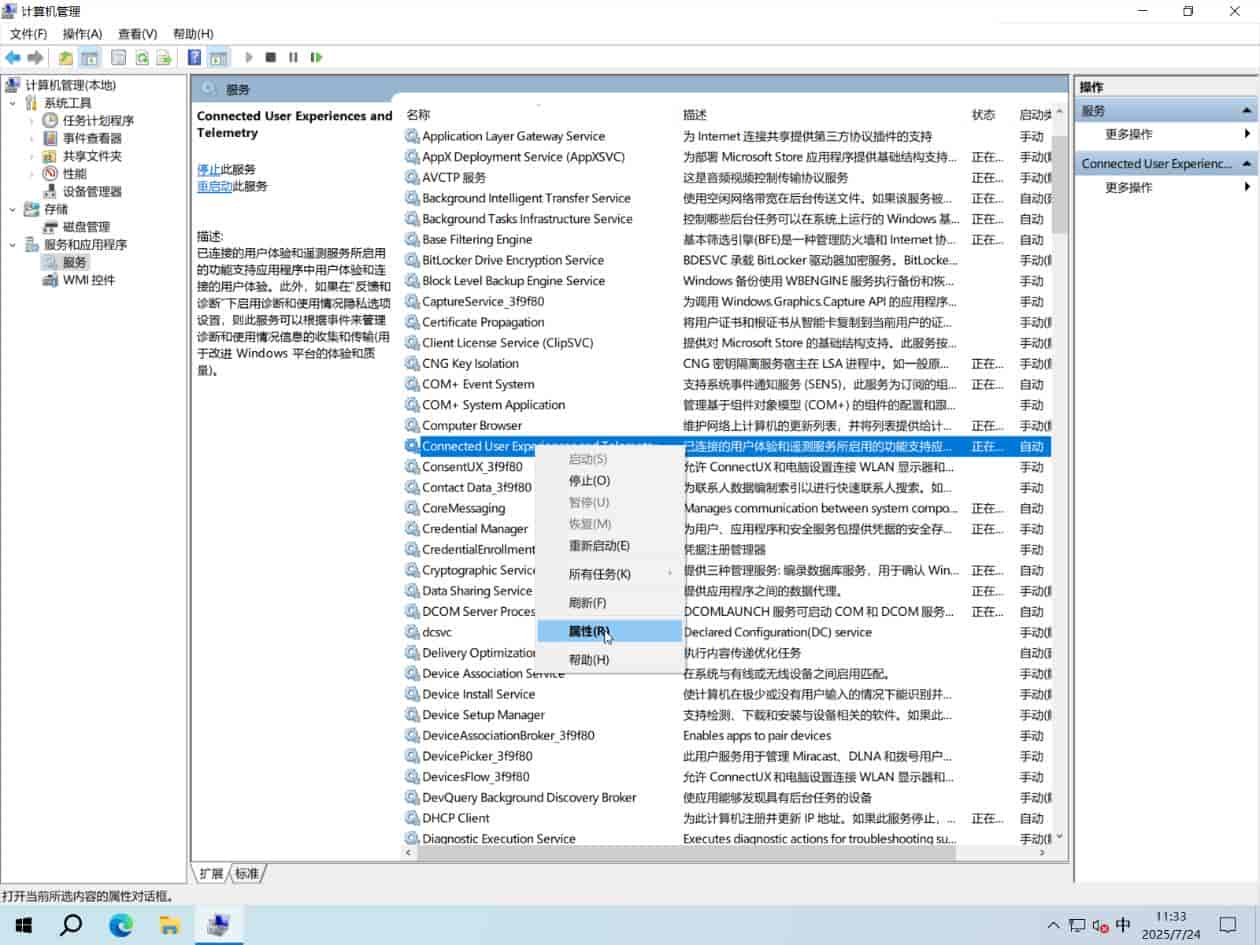Screen dimensions: 1260x945
Task: Click the Pause service toolbar icon
Action: [293, 58]
